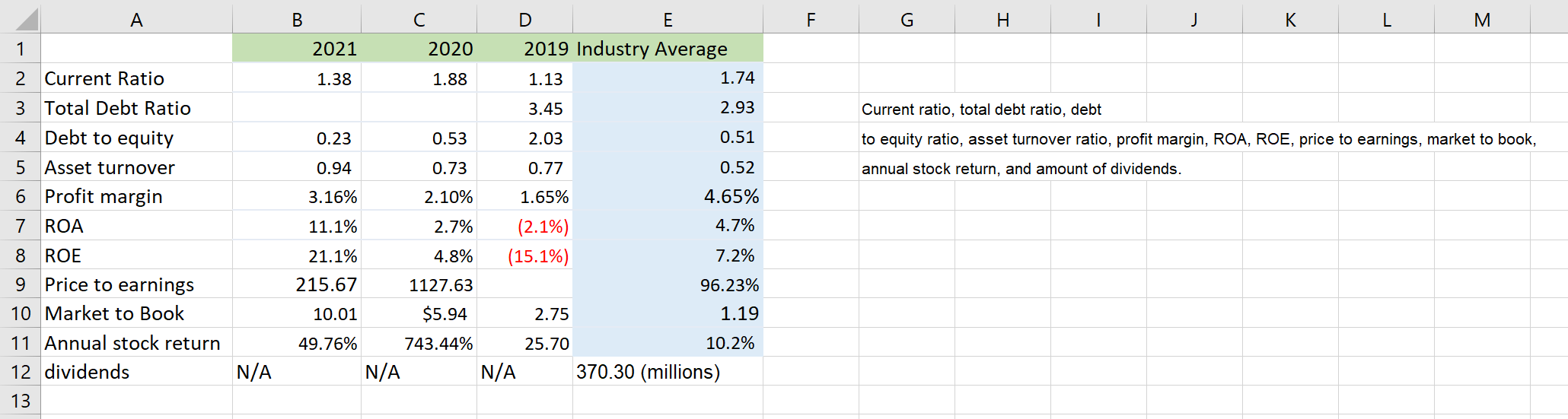Screen dimensions: 1568x419
Task: Click the 10.01 market to book cell
Action: [297, 313]
